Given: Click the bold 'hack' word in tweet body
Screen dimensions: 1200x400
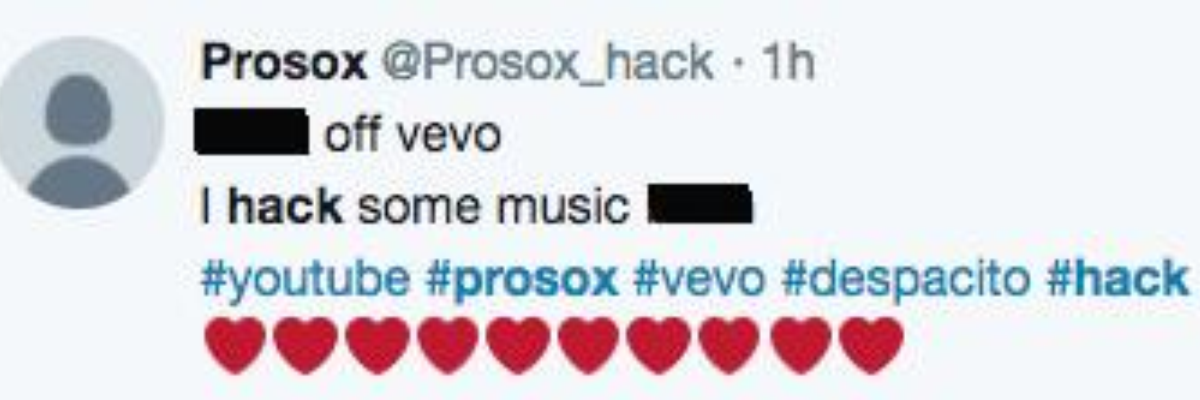Looking at the screenshot, I should pos(286,206).
